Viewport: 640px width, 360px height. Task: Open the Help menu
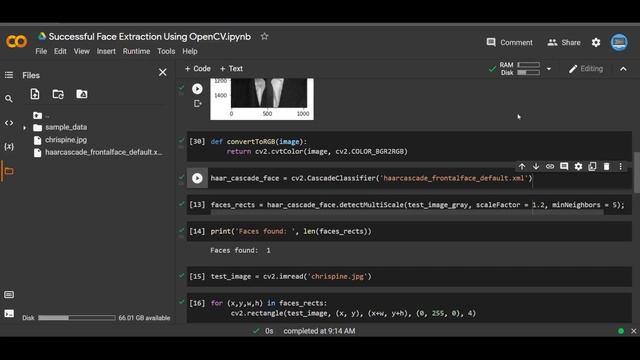tap(189, 51)
